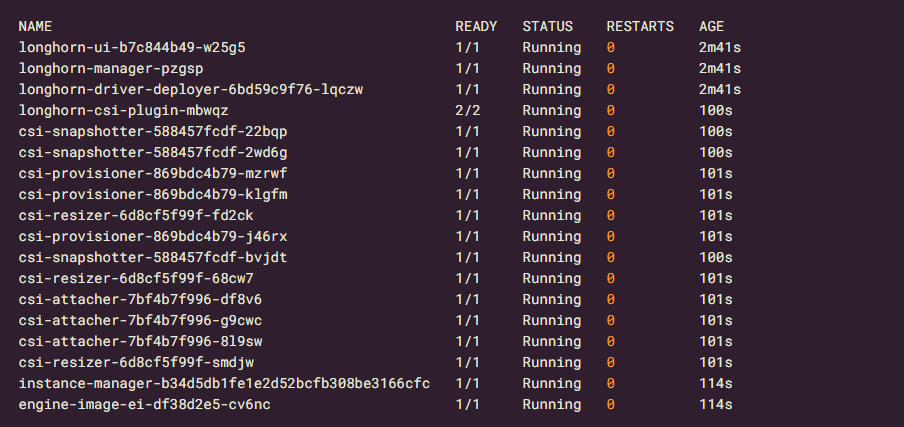Click the AGE column header
This screenshot has height=427, width=904.
711,27
